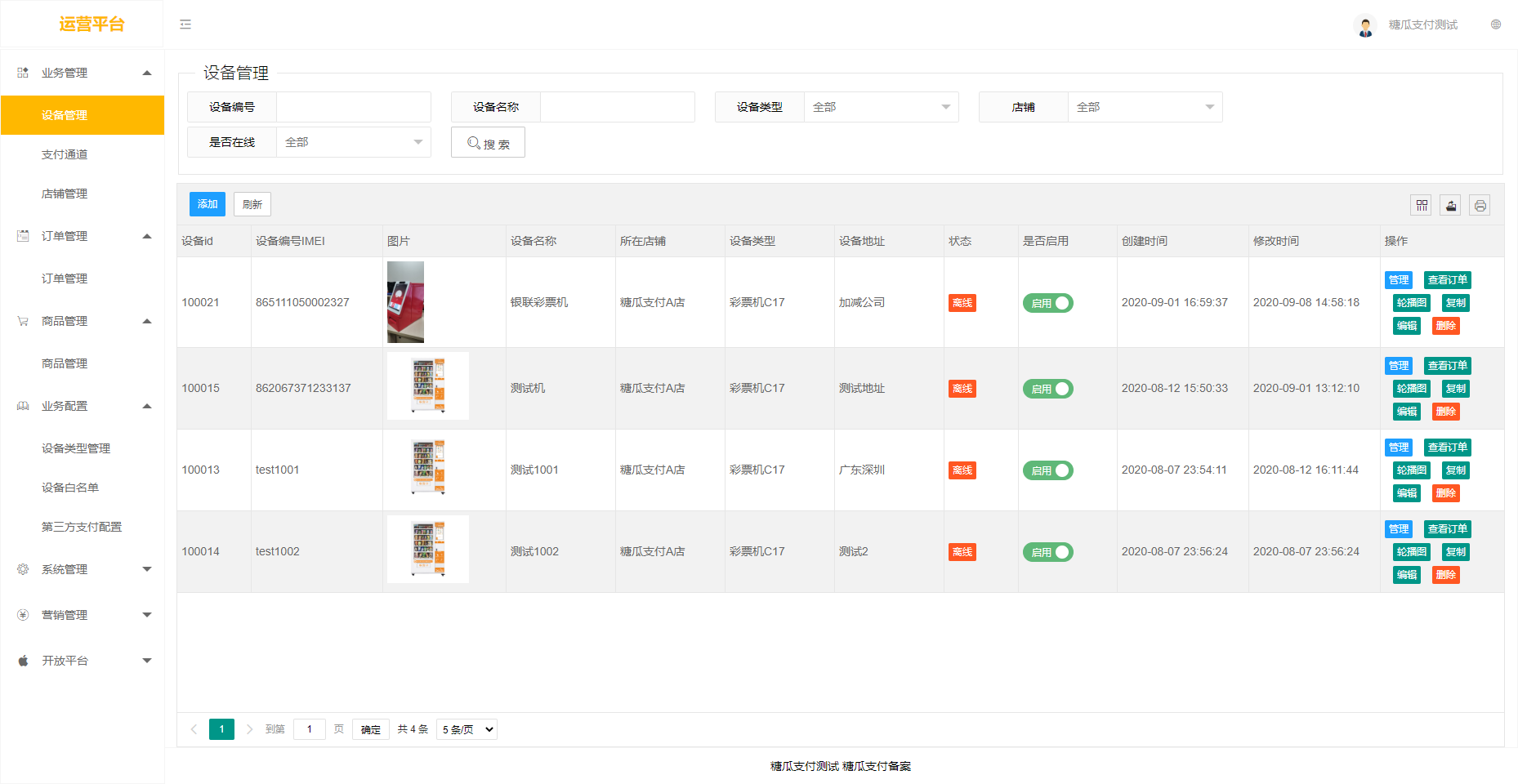Open the column filter grid icon
1518x784 pixels.
[x=1422, y=205]
